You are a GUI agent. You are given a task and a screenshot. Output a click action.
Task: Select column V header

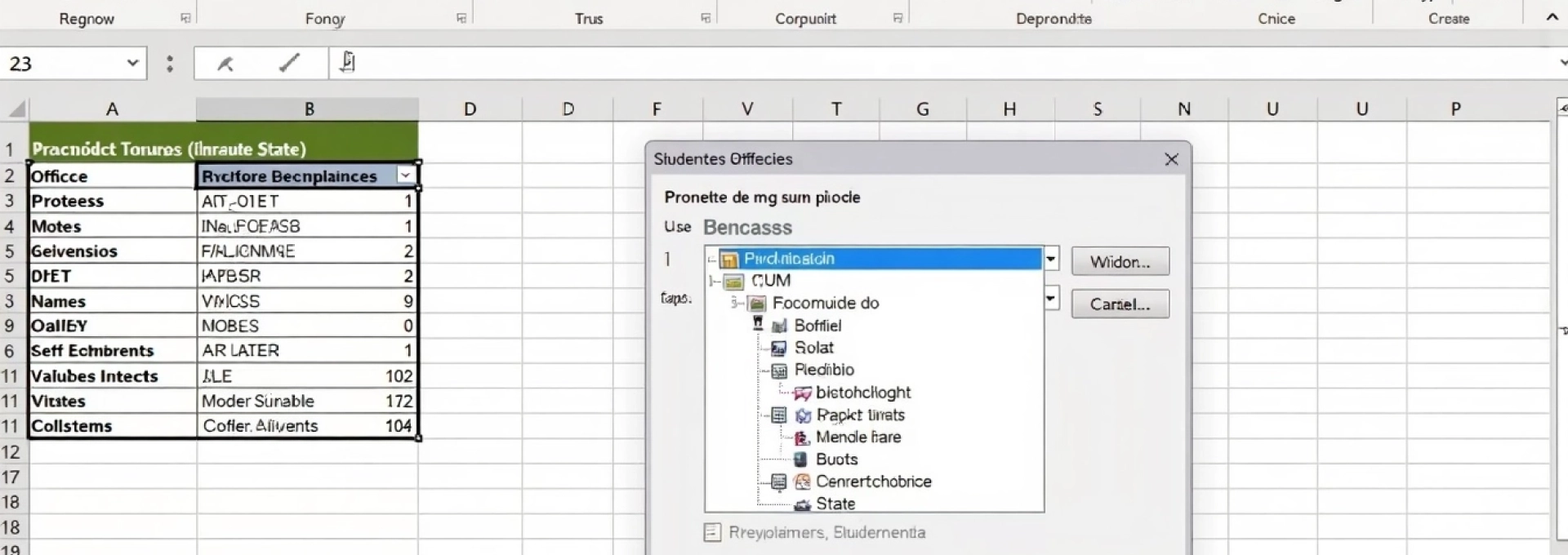(x=746, y=109)
